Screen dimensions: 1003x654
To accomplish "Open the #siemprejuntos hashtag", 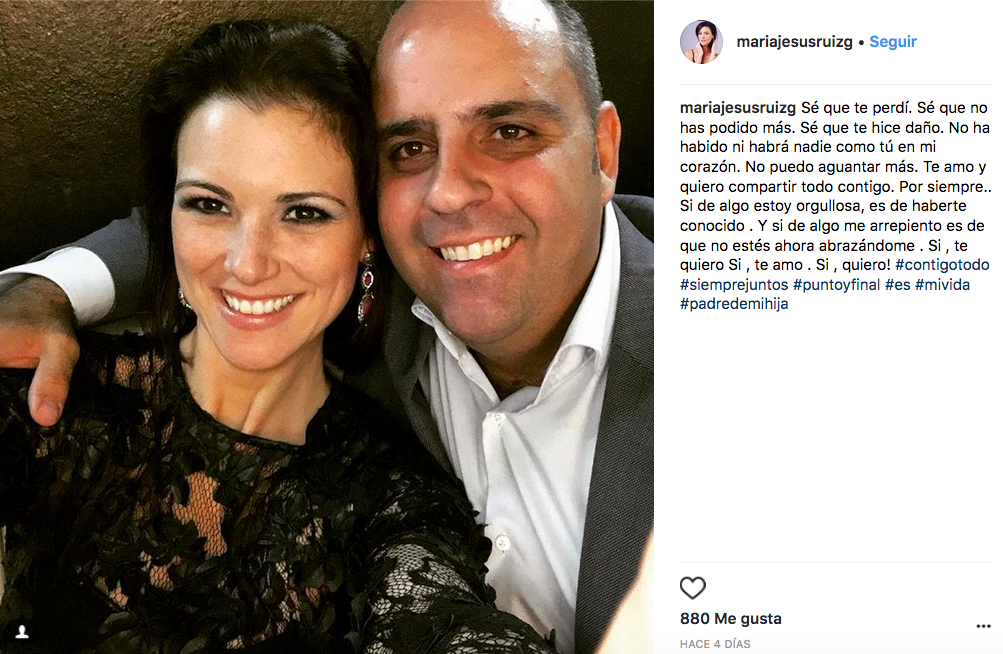I will pos(734,285).
